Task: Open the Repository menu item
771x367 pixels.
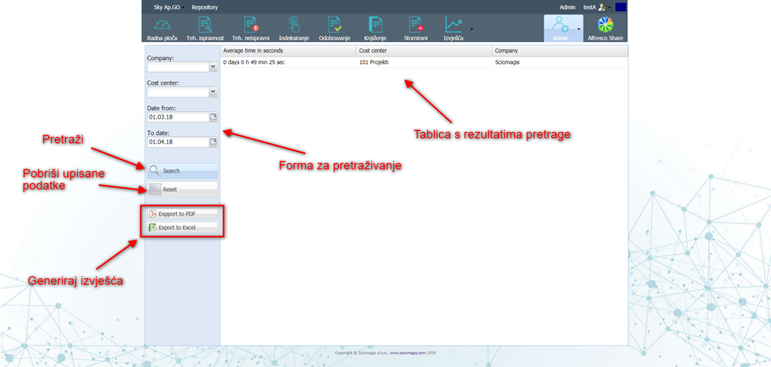Action: click(x=205, y=7)
